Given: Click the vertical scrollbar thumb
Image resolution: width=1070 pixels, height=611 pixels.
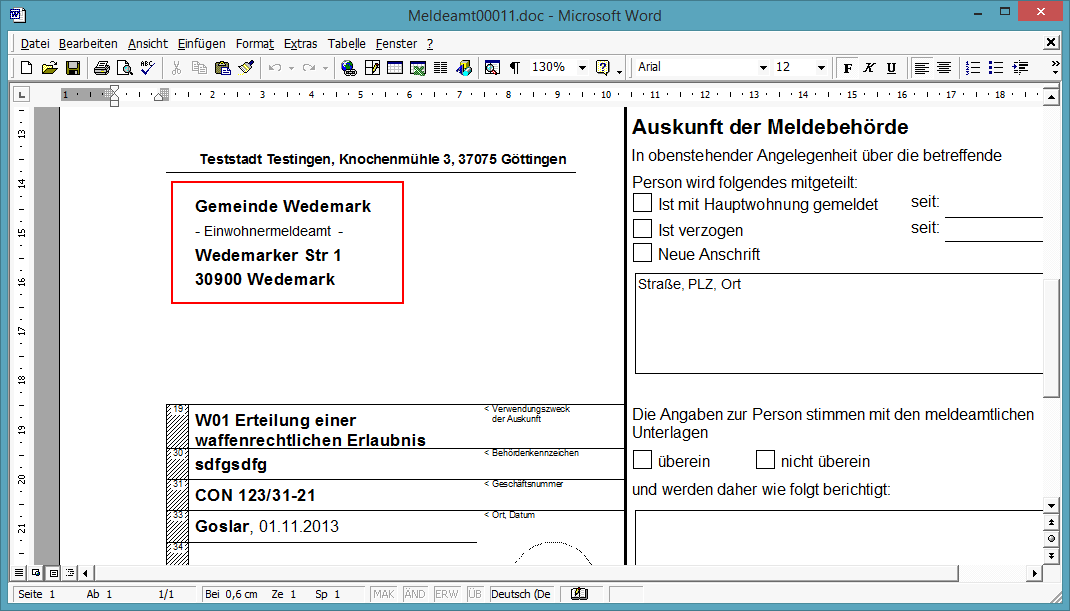Looking at the screenshot, I should coord(1050,340).
